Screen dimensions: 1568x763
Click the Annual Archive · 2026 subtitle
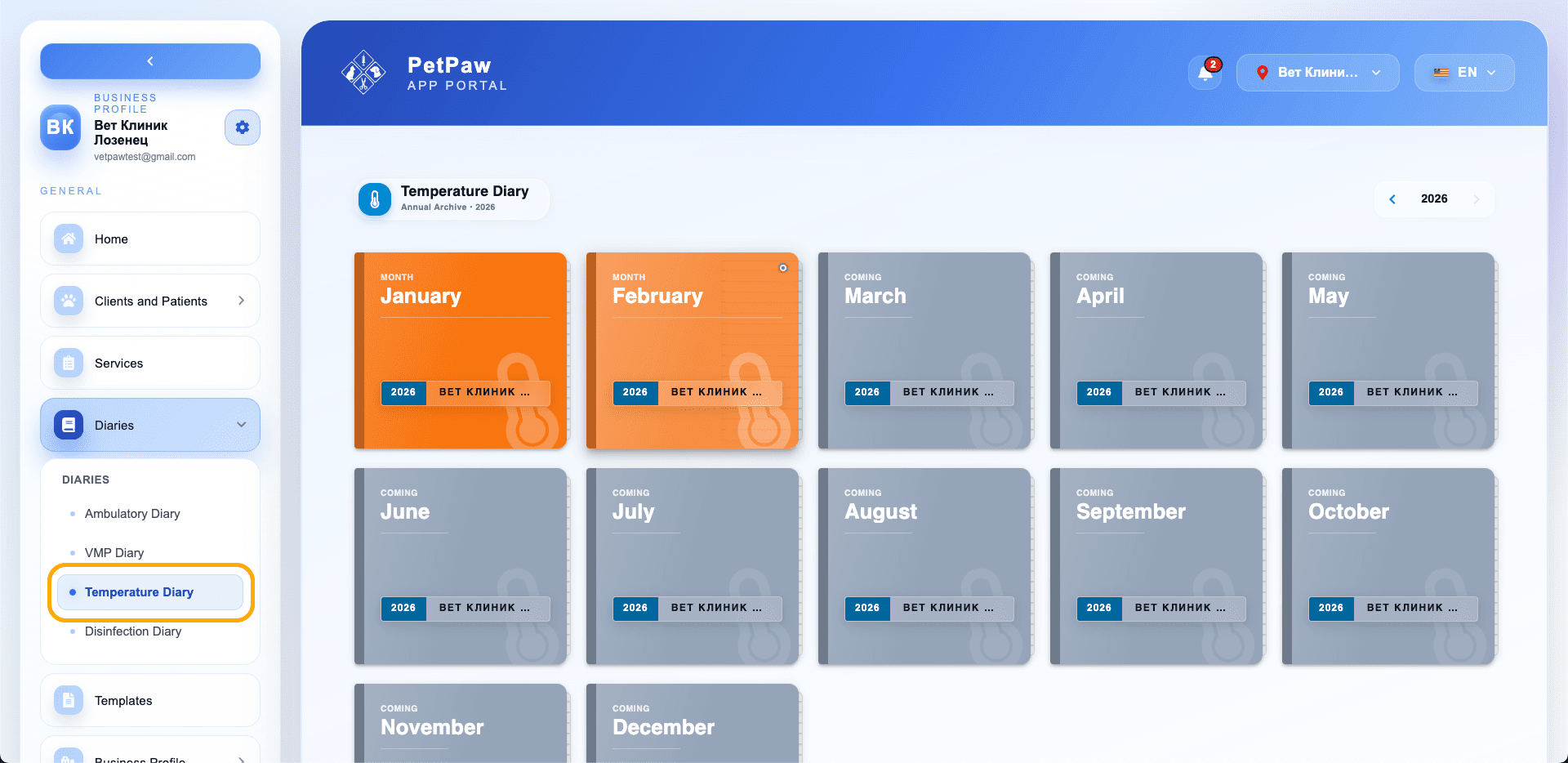pyautogui.click(x=448, y=207)
